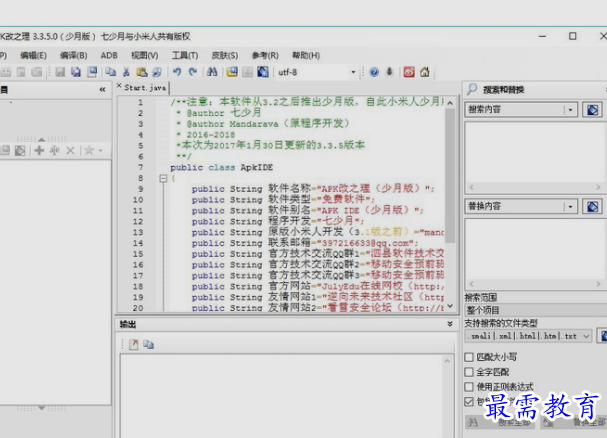
Task: Open the 工具(T) menu
Action: click(185, 55)
